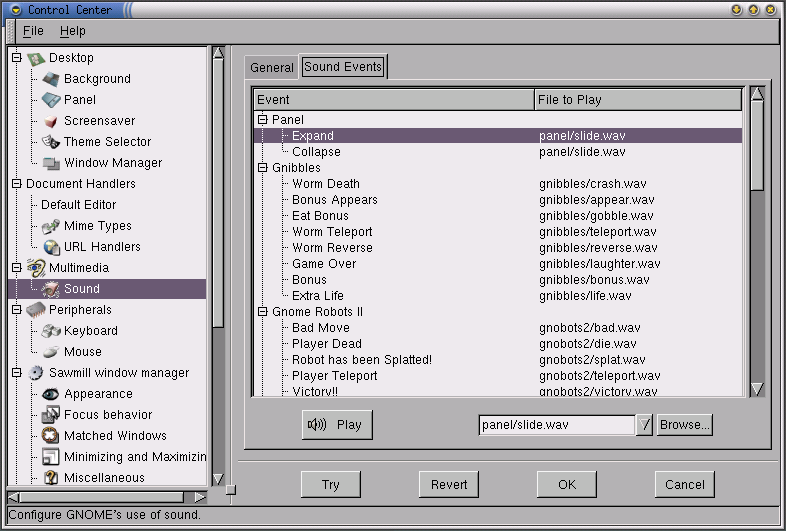The image size is (786, 531).
Task: Select the Keyboard icon under Peripherals
Action: pos(51,331)
